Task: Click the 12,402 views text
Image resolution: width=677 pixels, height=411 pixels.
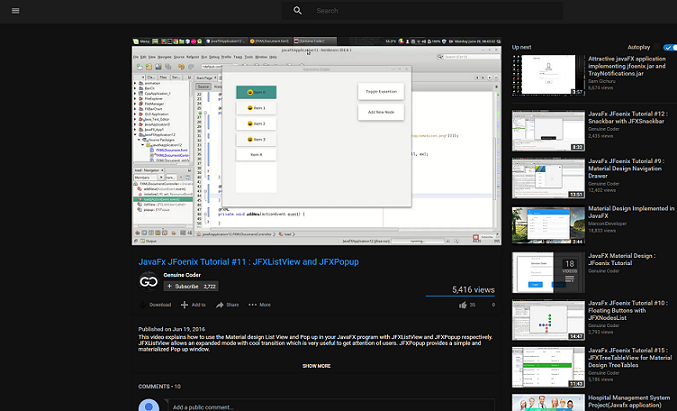Action: tap(602, 190)
